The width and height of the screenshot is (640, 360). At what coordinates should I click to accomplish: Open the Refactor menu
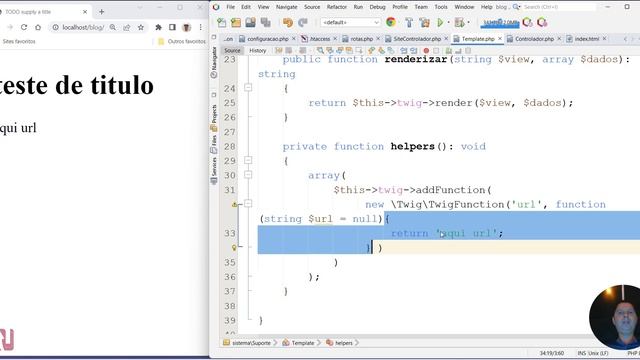click(x=337, y=7)
